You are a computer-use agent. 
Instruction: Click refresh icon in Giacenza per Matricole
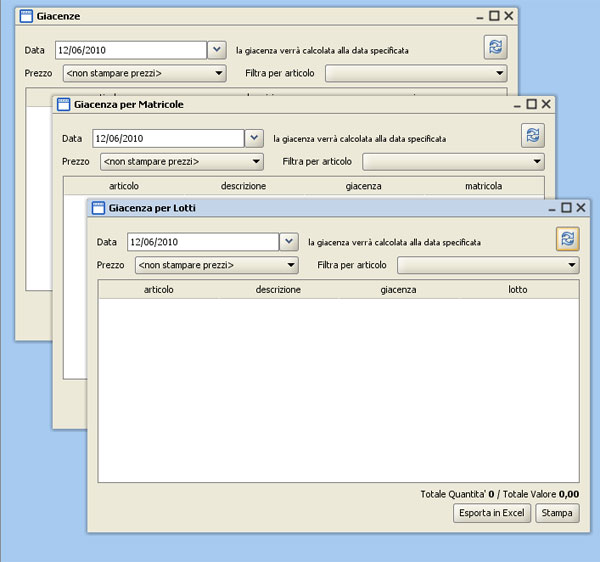[532, 135]
